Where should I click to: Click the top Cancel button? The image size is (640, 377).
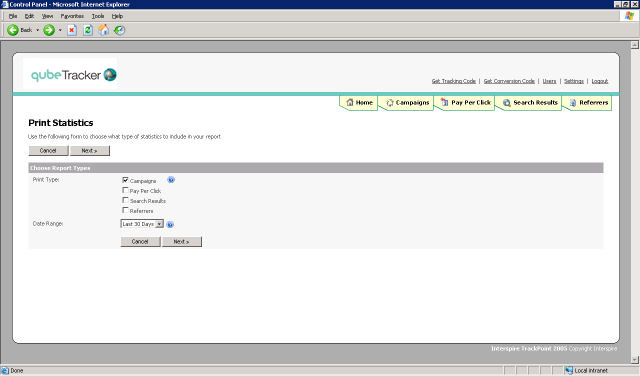pos(48,151)
